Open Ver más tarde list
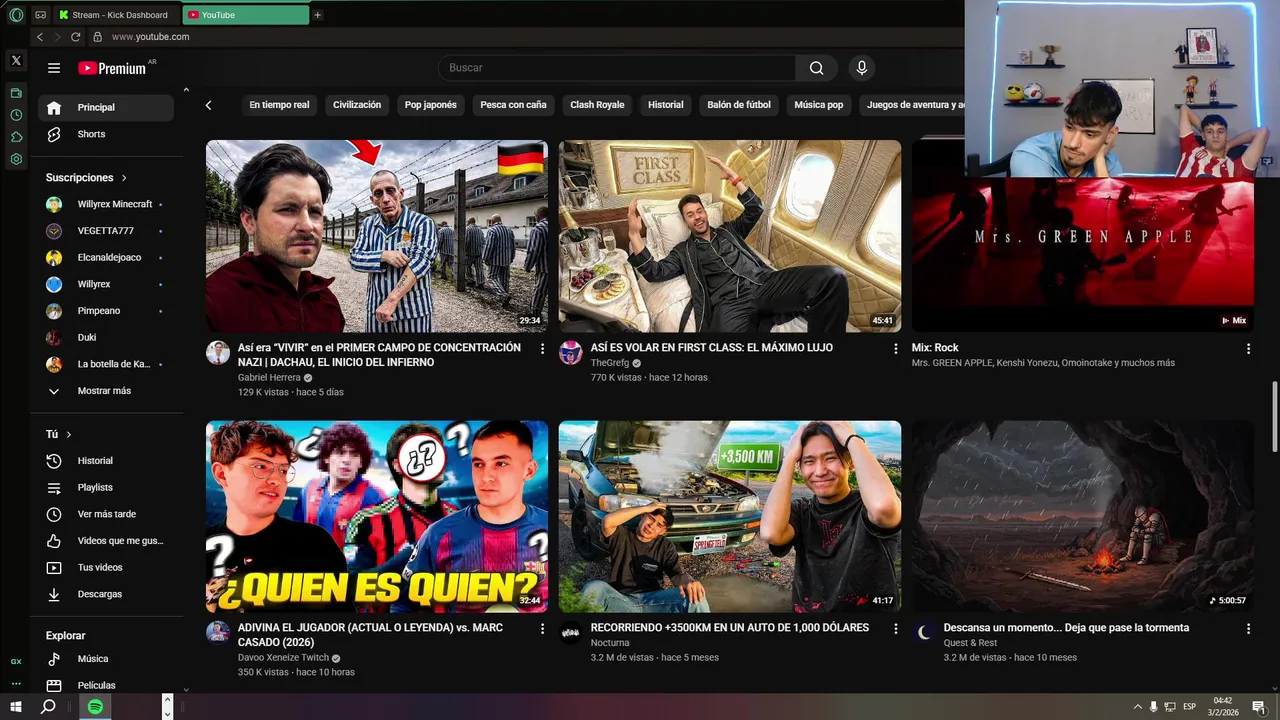The width and height of the screenshot is (1280, 720). pos(106,514)
